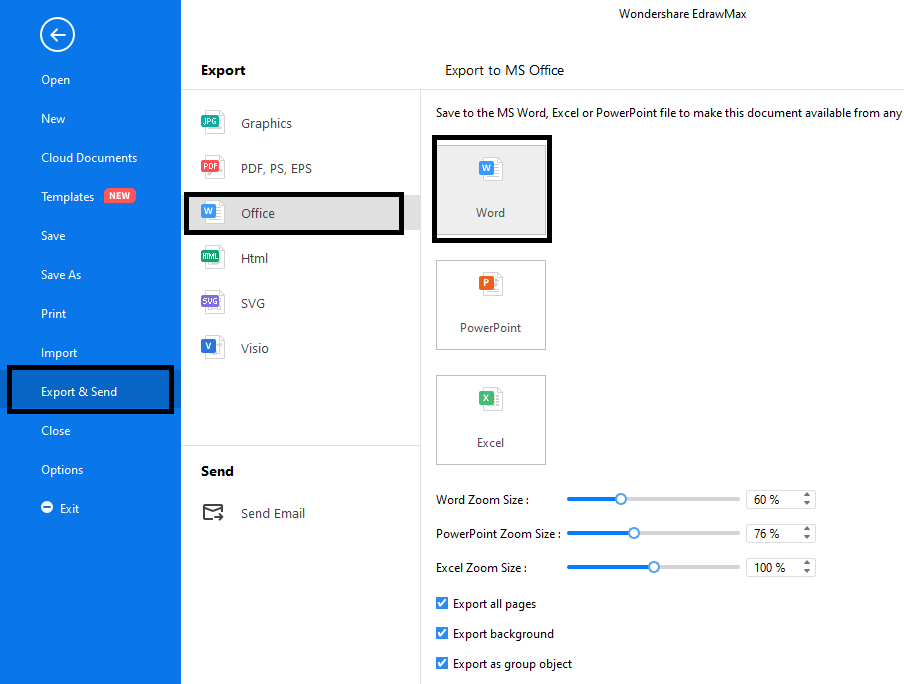This screenshot has width=904, height=684.
Task: Go to Cloud Documents
Action: click(x=89, y=157)
